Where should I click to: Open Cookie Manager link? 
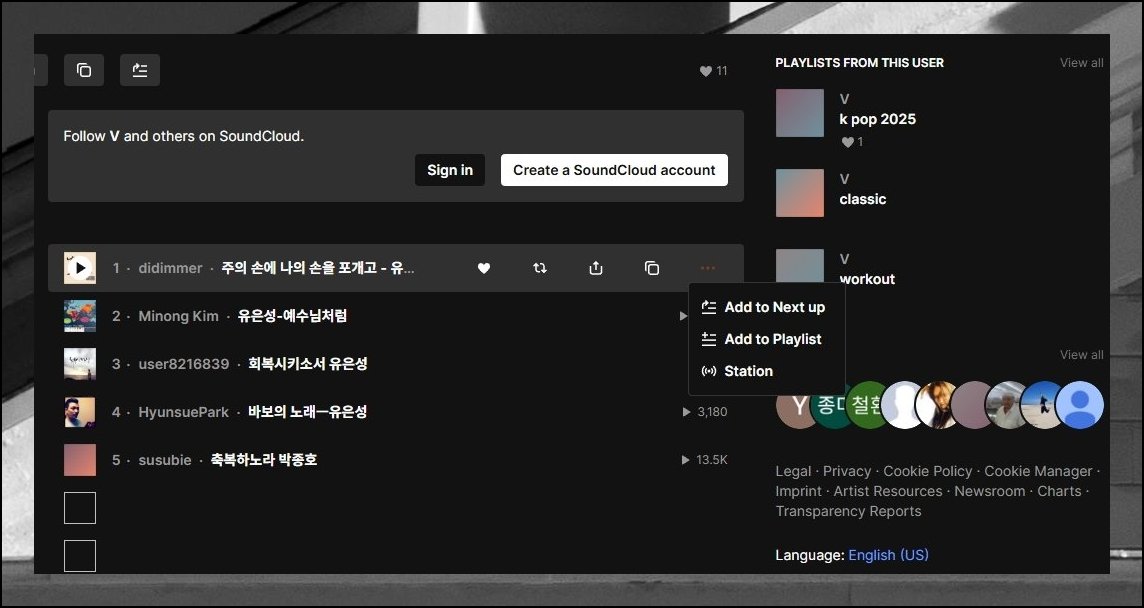tap(1038, 472)
